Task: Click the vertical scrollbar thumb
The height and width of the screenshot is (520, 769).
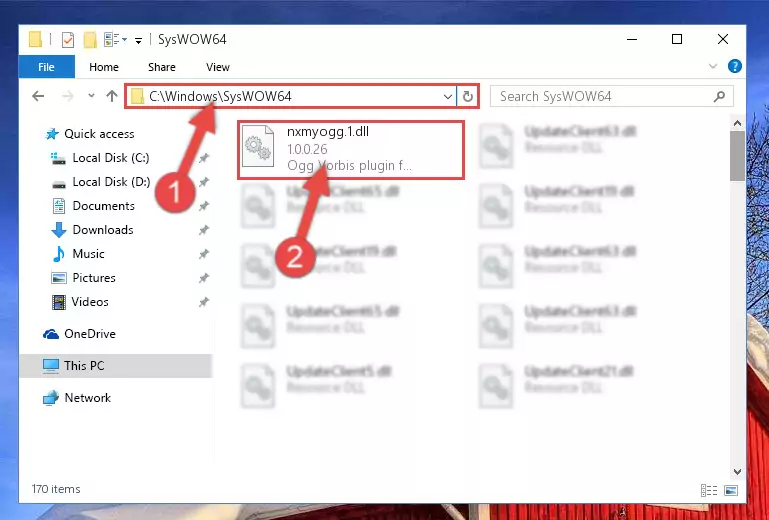Action: [x=737, y=156]
